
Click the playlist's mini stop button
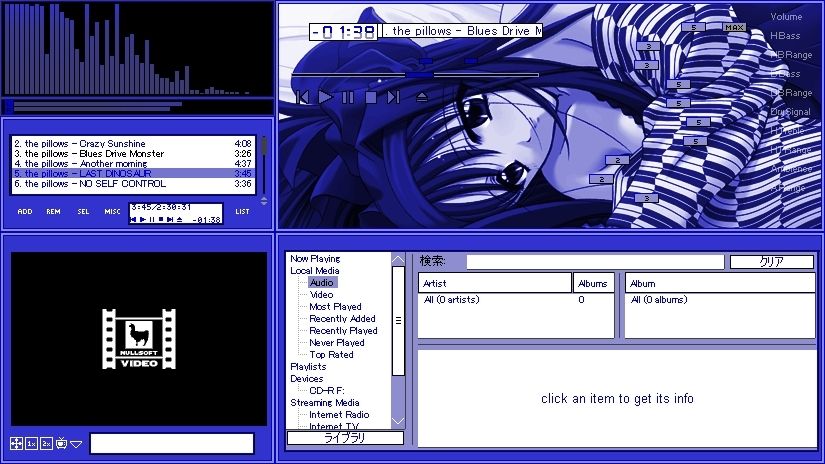pos(161,219)
